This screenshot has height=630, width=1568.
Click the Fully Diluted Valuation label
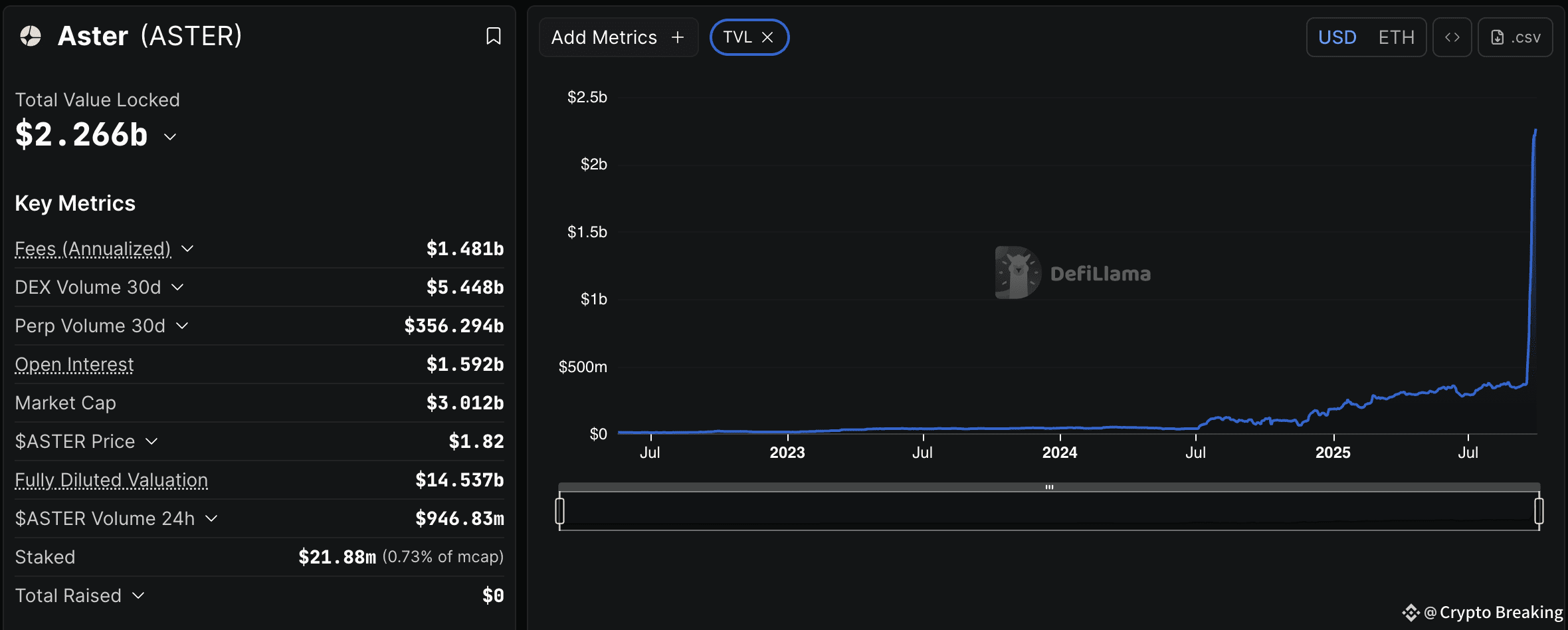[112, 480]
